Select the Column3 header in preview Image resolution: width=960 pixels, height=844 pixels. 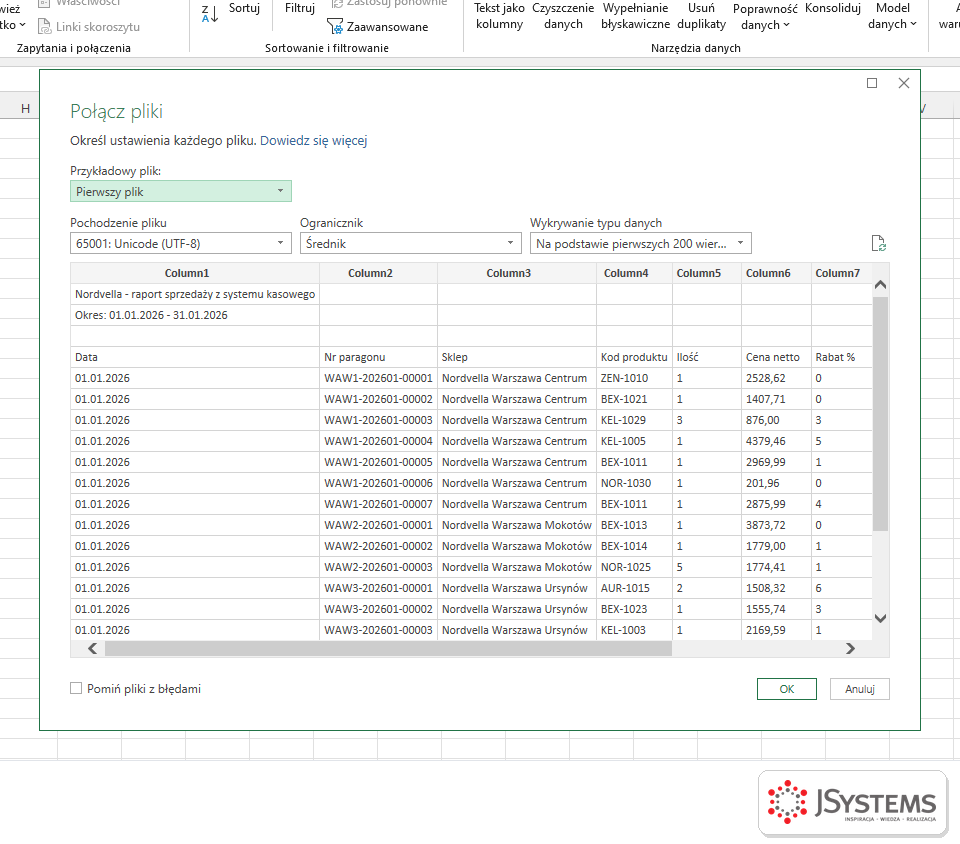(x=517, y=273)
